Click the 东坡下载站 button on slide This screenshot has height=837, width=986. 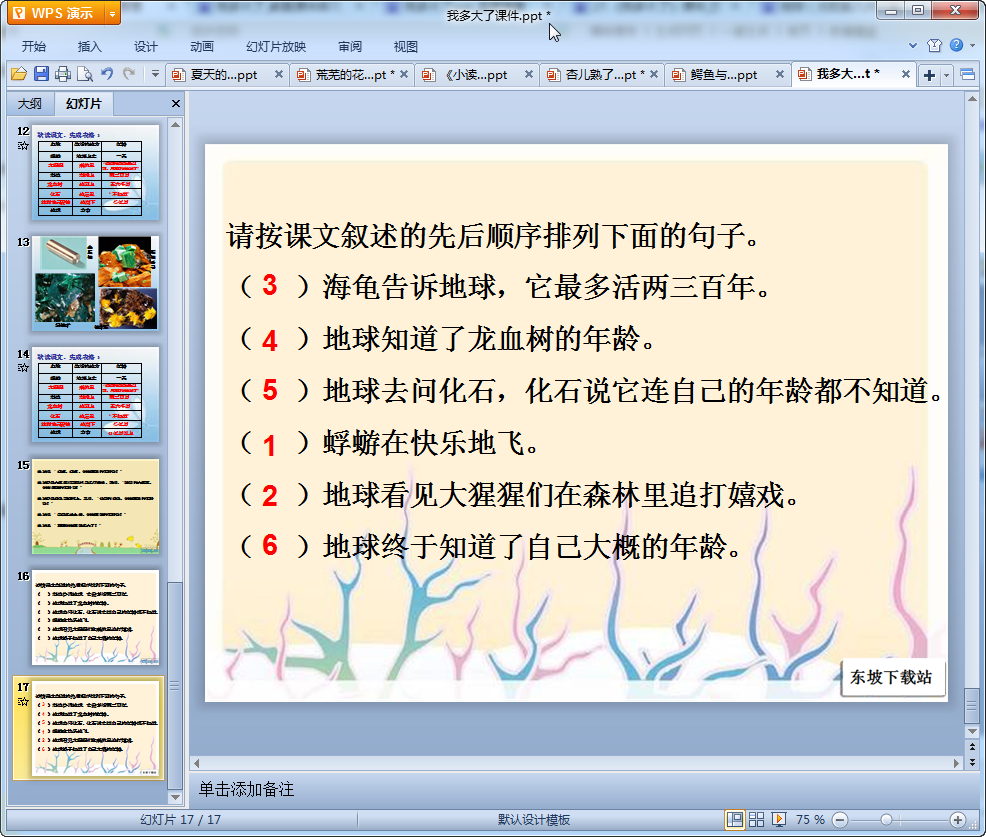892,677
